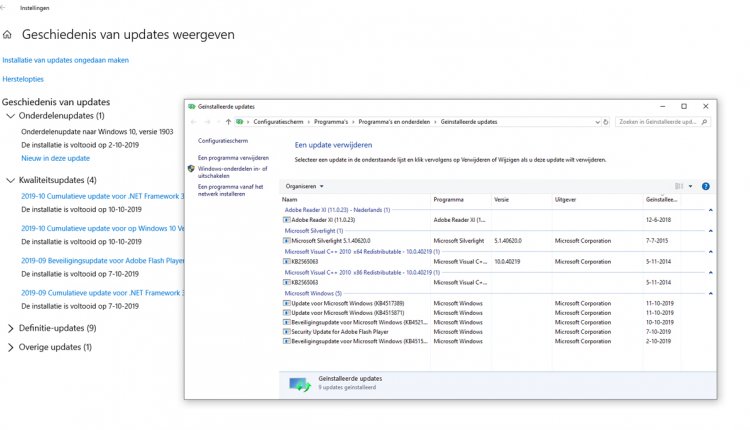This screenshot has width=750, height=430.
Task: Open Windows-onderdelen in- of uitschakelen link
Action: point(232,172)
